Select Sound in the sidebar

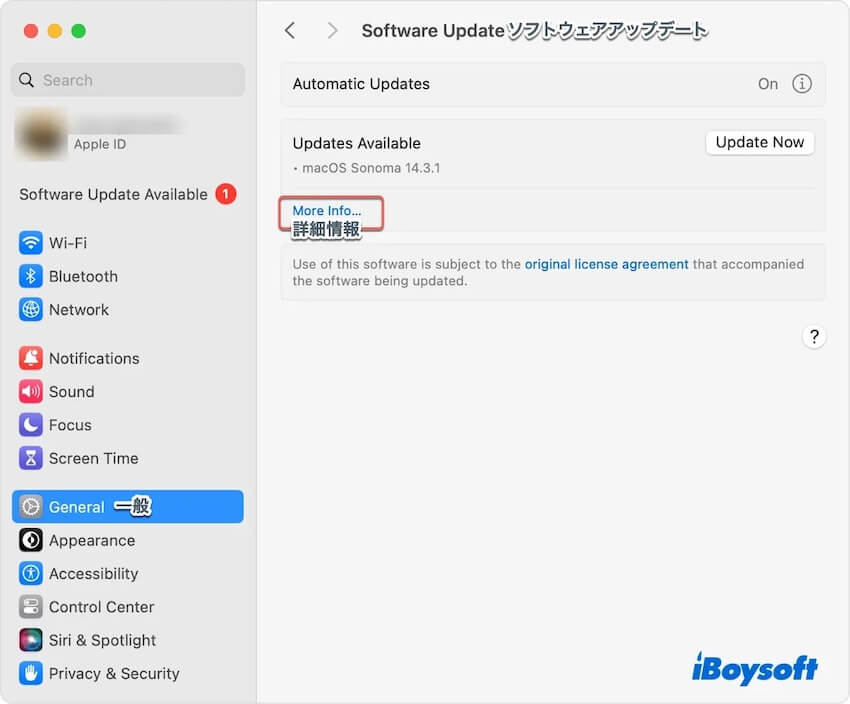pyautogui.click(x=70, y=391)
